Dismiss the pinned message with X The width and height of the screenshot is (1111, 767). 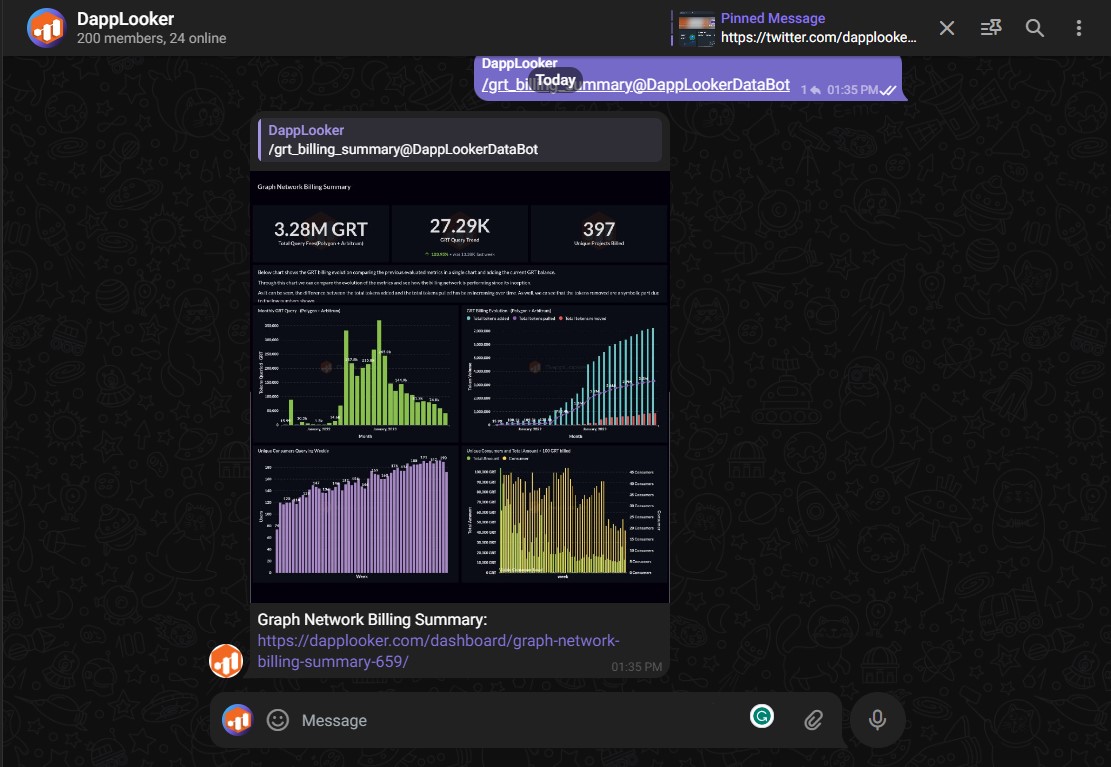(947, 28)
